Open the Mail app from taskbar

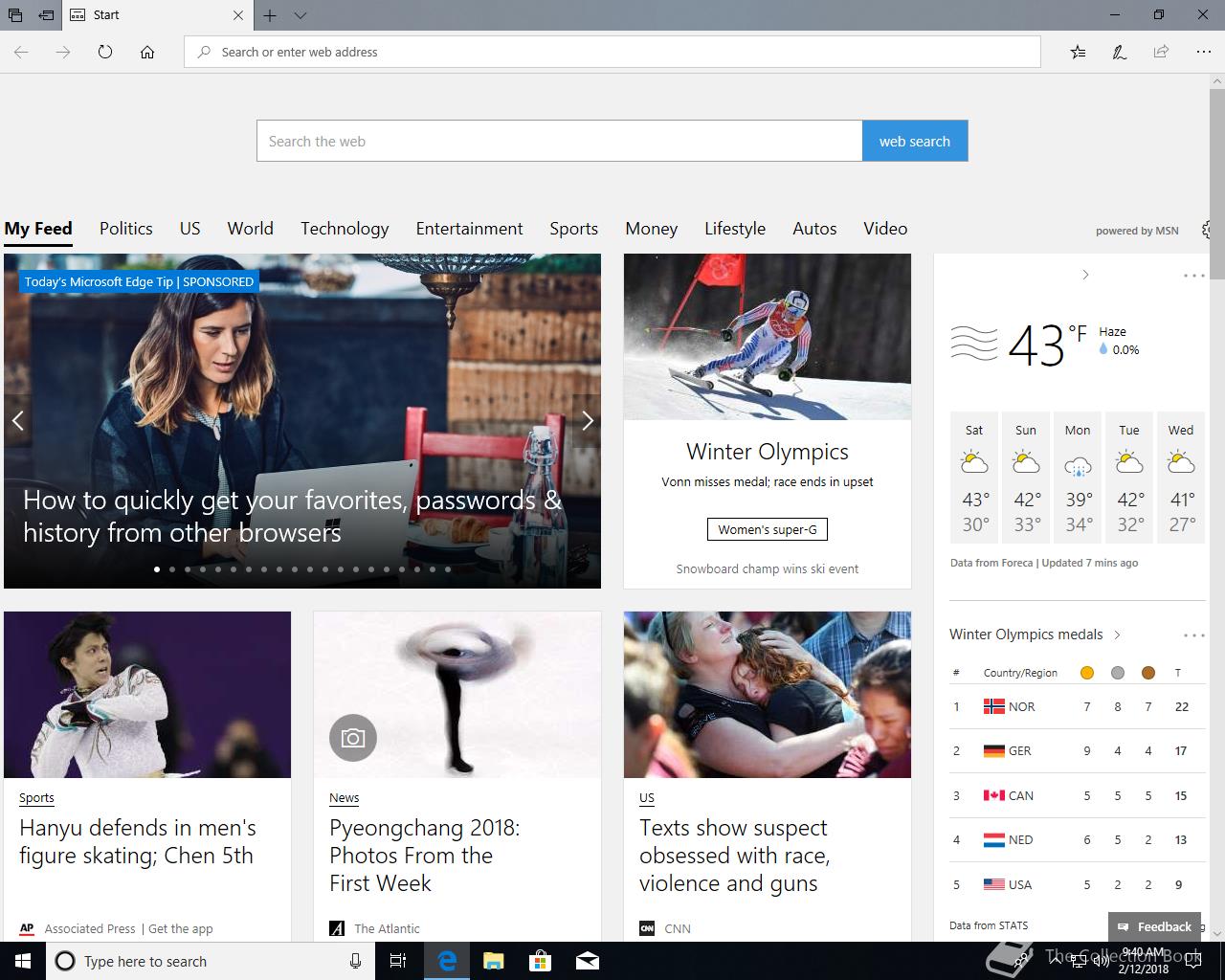(x=588, y=961)
